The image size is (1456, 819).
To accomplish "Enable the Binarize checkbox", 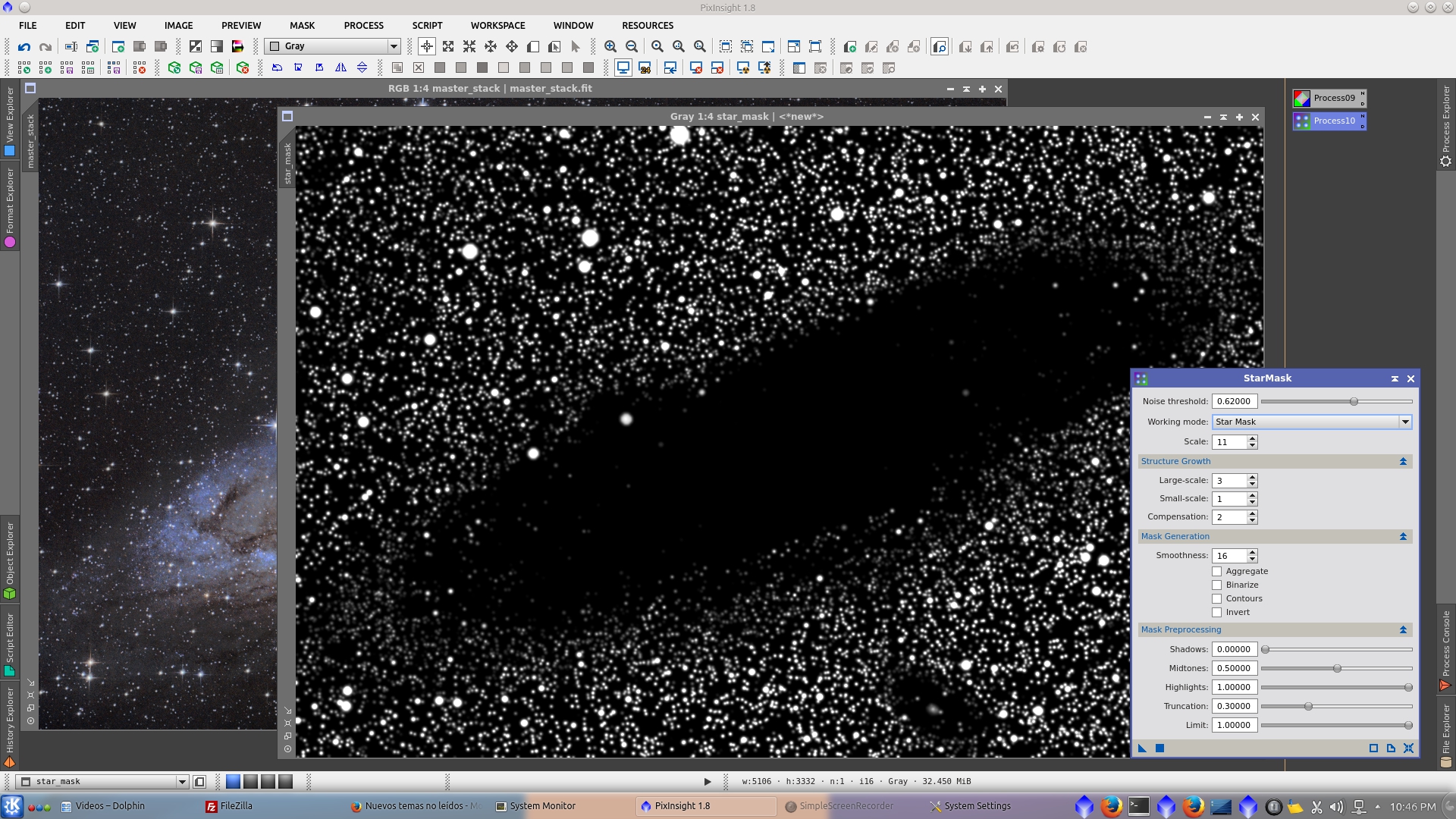I will (x=1217, y=585).
